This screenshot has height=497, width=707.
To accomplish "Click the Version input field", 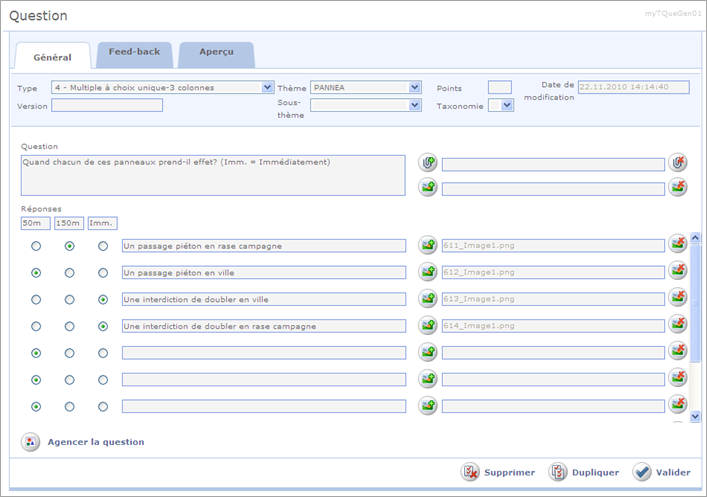I will pos(106,106).
